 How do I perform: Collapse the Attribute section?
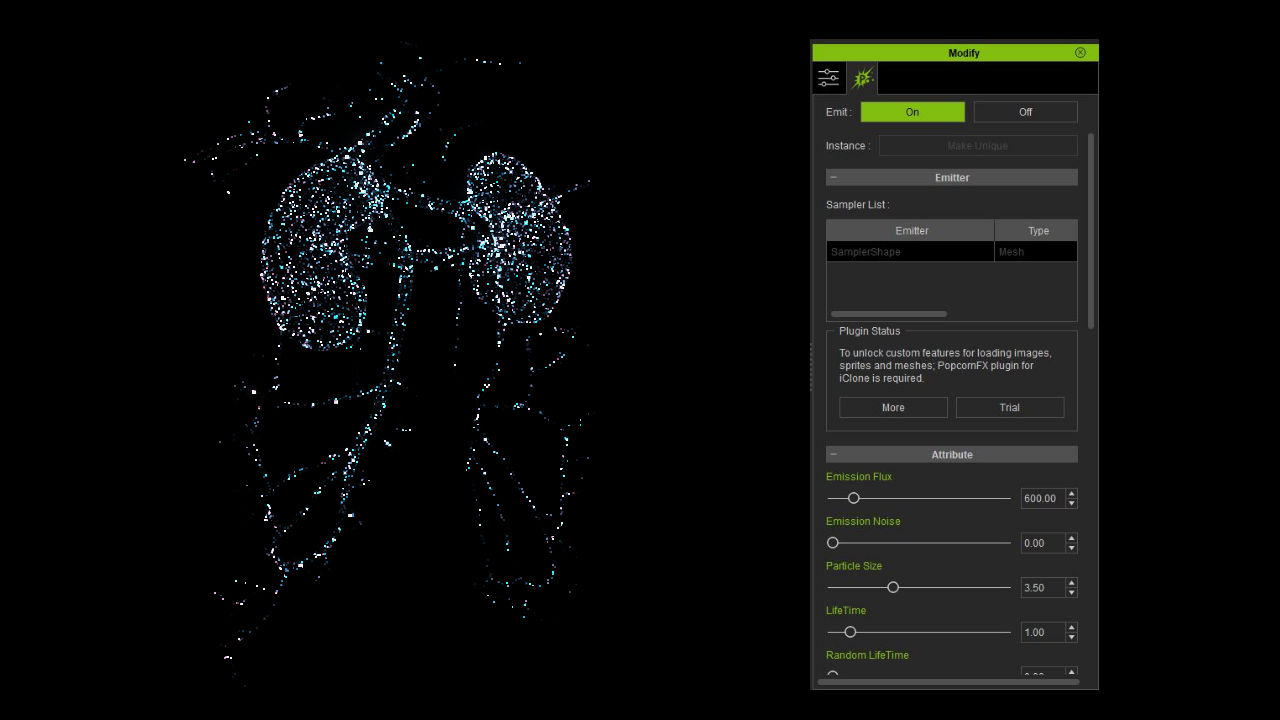pyautogui.click(x=833, y=455)
